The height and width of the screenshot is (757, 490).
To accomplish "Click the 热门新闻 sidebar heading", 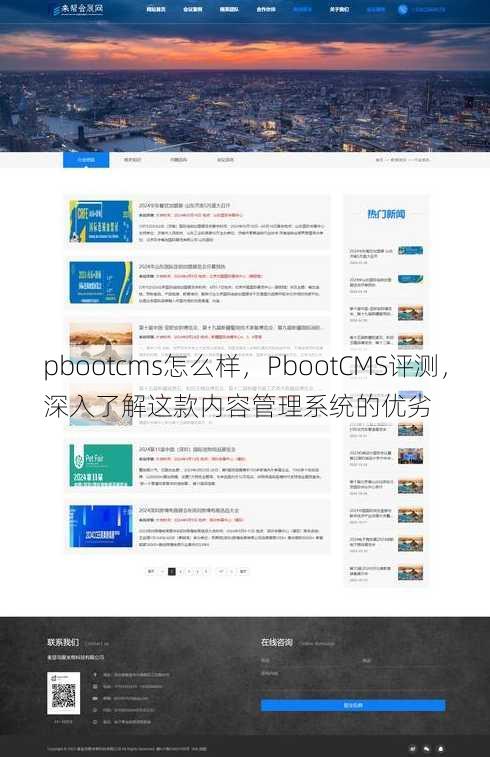I will click(x=386, y=214).
